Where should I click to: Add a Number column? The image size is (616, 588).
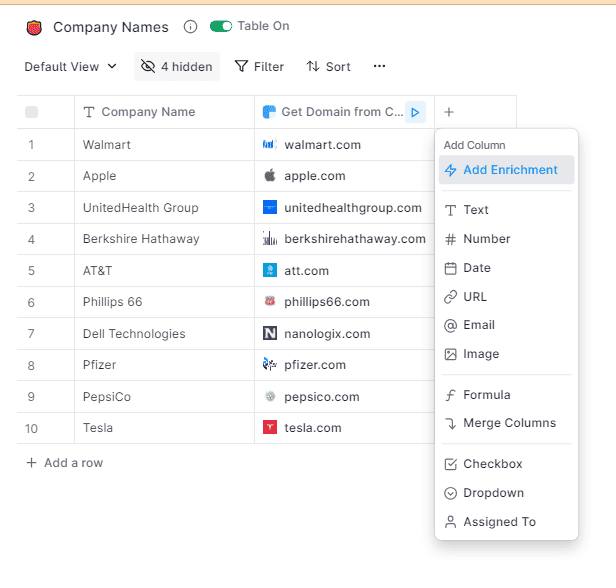tap(506, 239)
